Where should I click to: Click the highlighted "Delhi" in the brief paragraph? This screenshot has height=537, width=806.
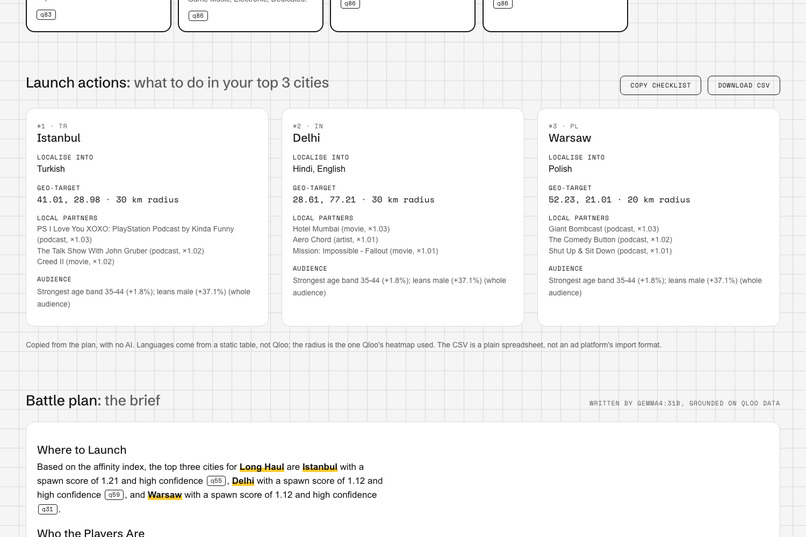click(x=243, y=481)
